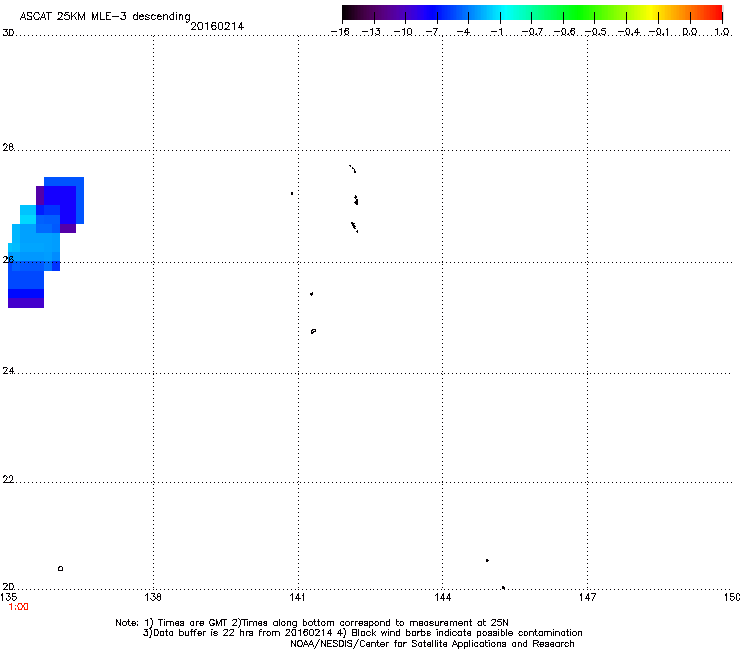The image size is (740, 650).
Task: Click the -13 color scale label
Action: pyautogui.click(x=371, y=32)
